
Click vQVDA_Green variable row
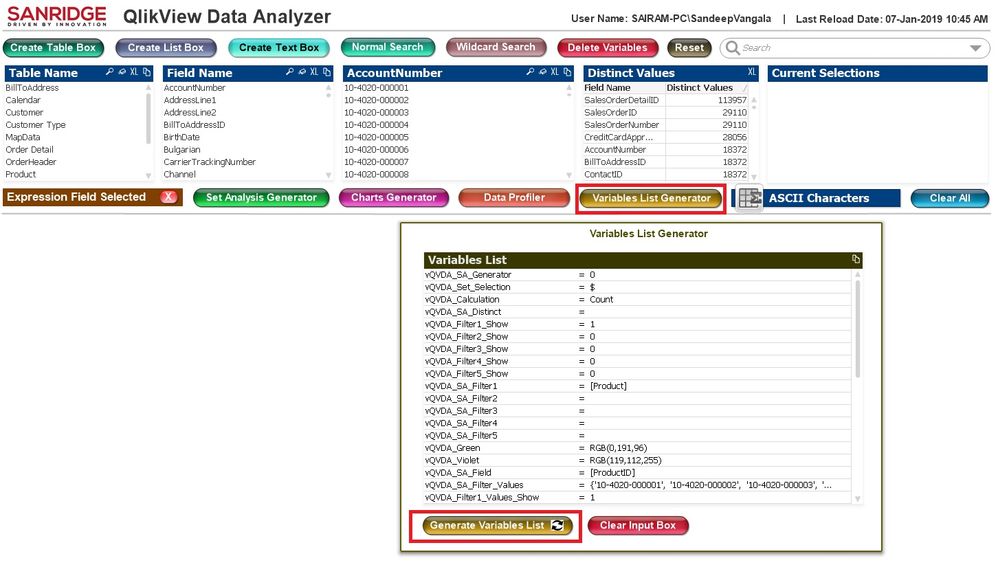point(638,448)
